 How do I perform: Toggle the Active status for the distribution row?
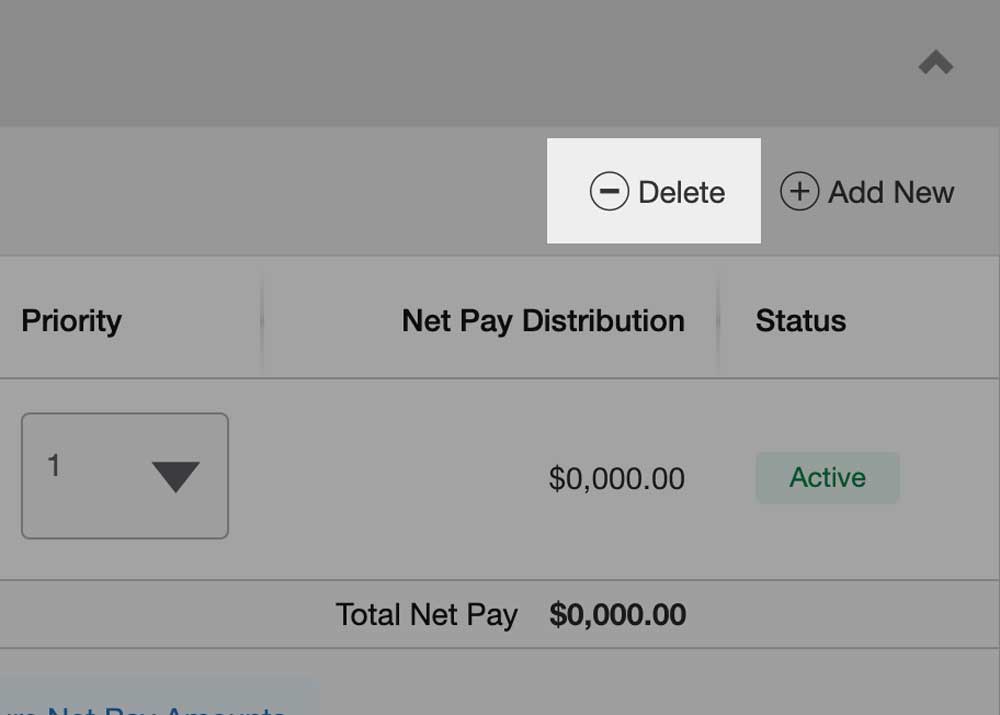(x=827, y=478)
